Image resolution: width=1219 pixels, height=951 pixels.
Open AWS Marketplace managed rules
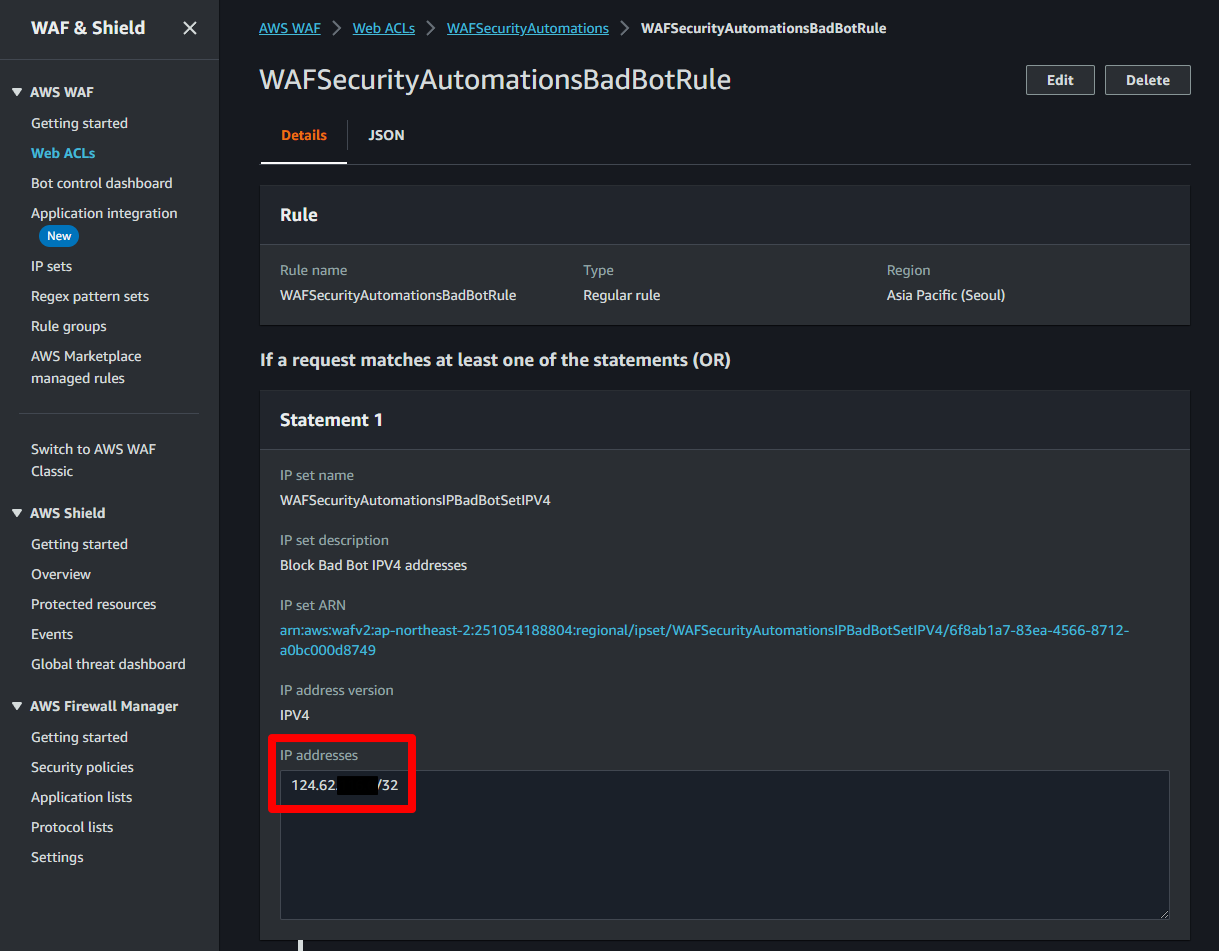click(x=86, y=367)
